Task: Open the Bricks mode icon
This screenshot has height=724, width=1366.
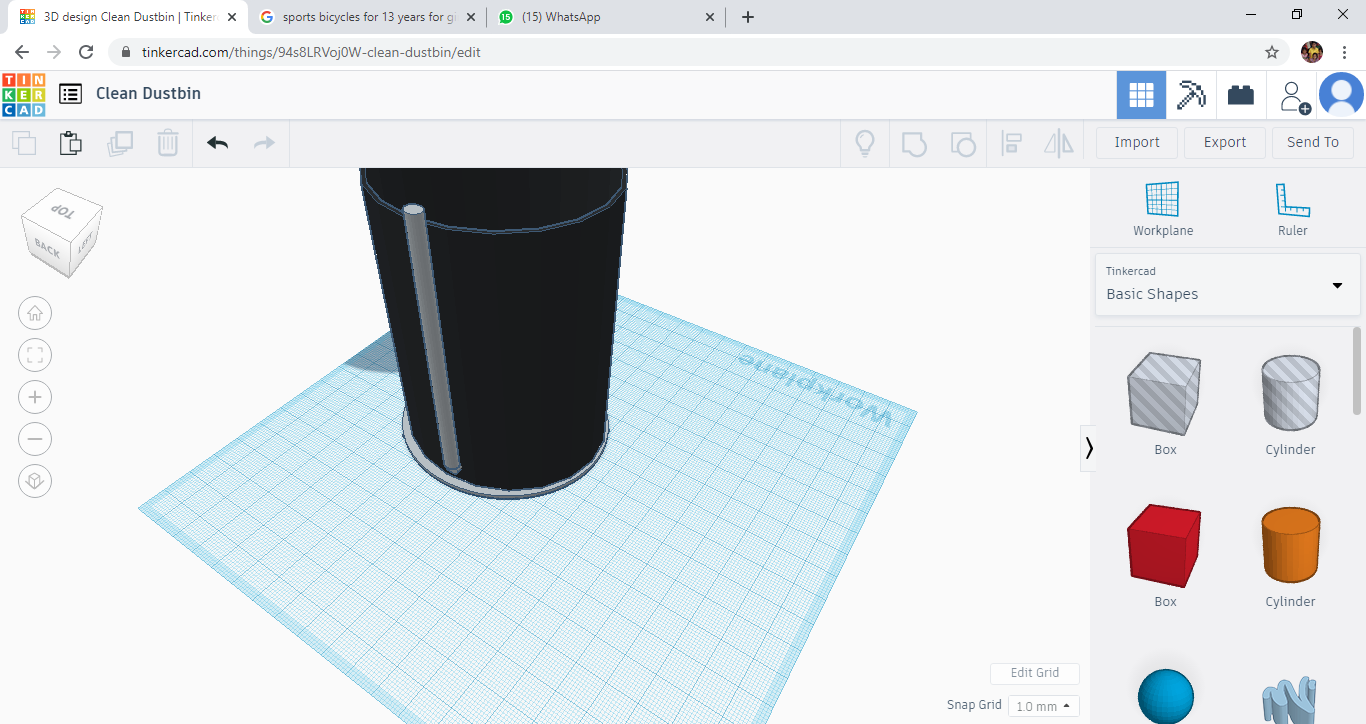Action: coord(1241,95)
